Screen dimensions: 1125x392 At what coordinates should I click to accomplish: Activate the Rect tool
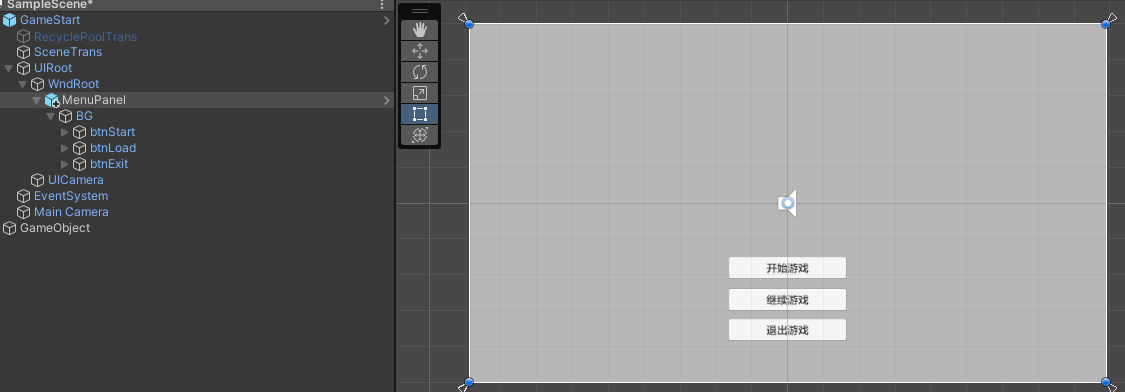420,114
